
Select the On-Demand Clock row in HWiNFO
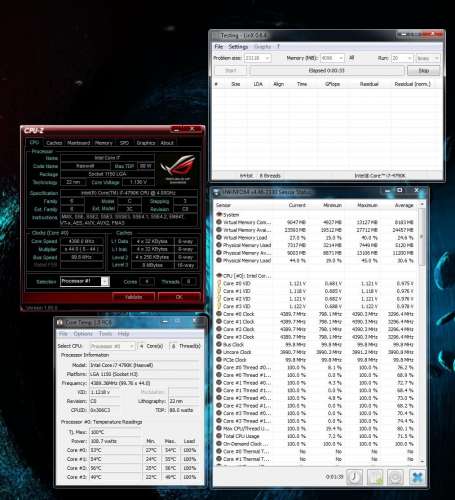[x=315, y=444]
